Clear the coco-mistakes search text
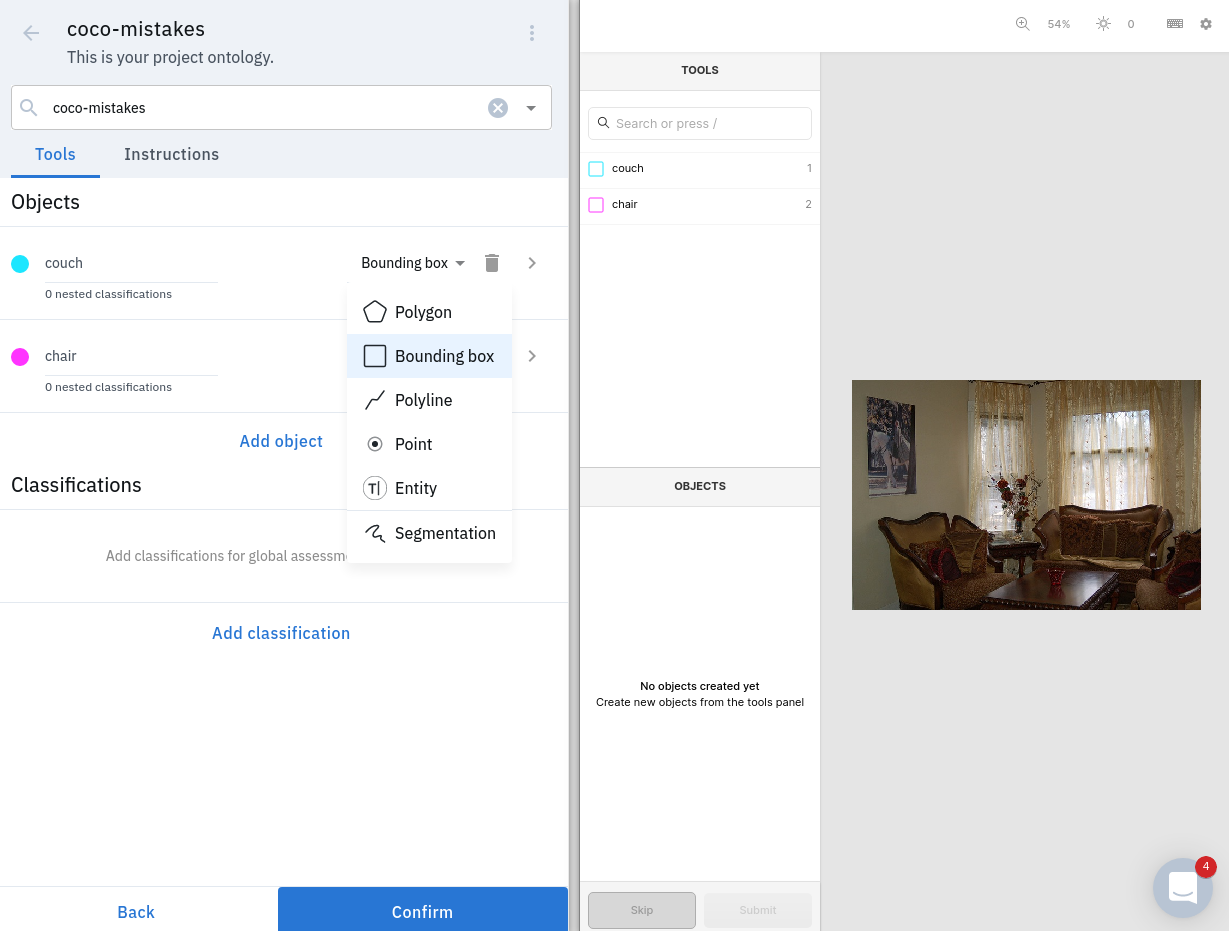 point(498,108)
